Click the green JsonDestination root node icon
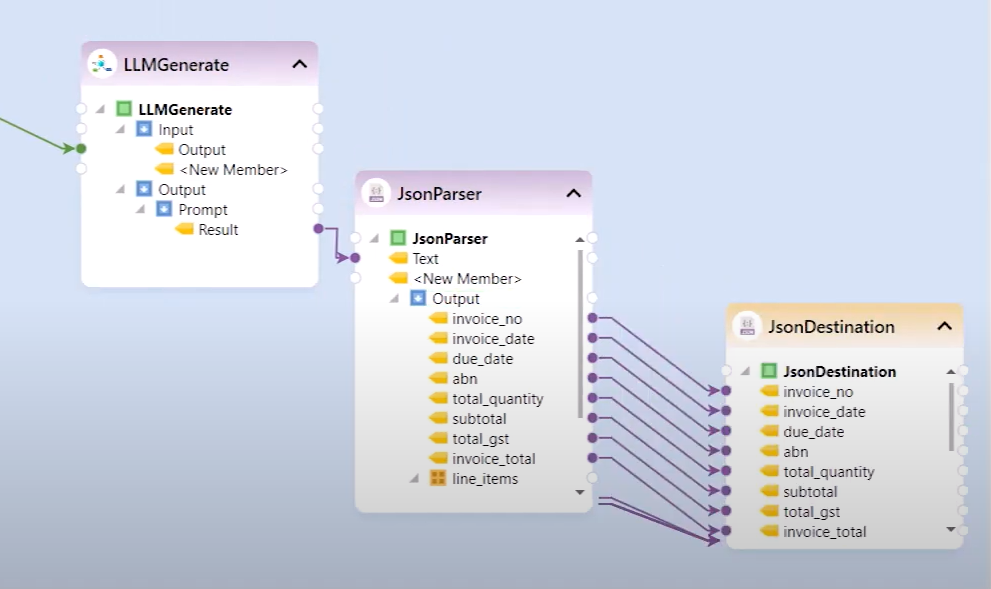The height and width of the screenshot is (589, 991). pyautogui.click(x=769, y=371)
